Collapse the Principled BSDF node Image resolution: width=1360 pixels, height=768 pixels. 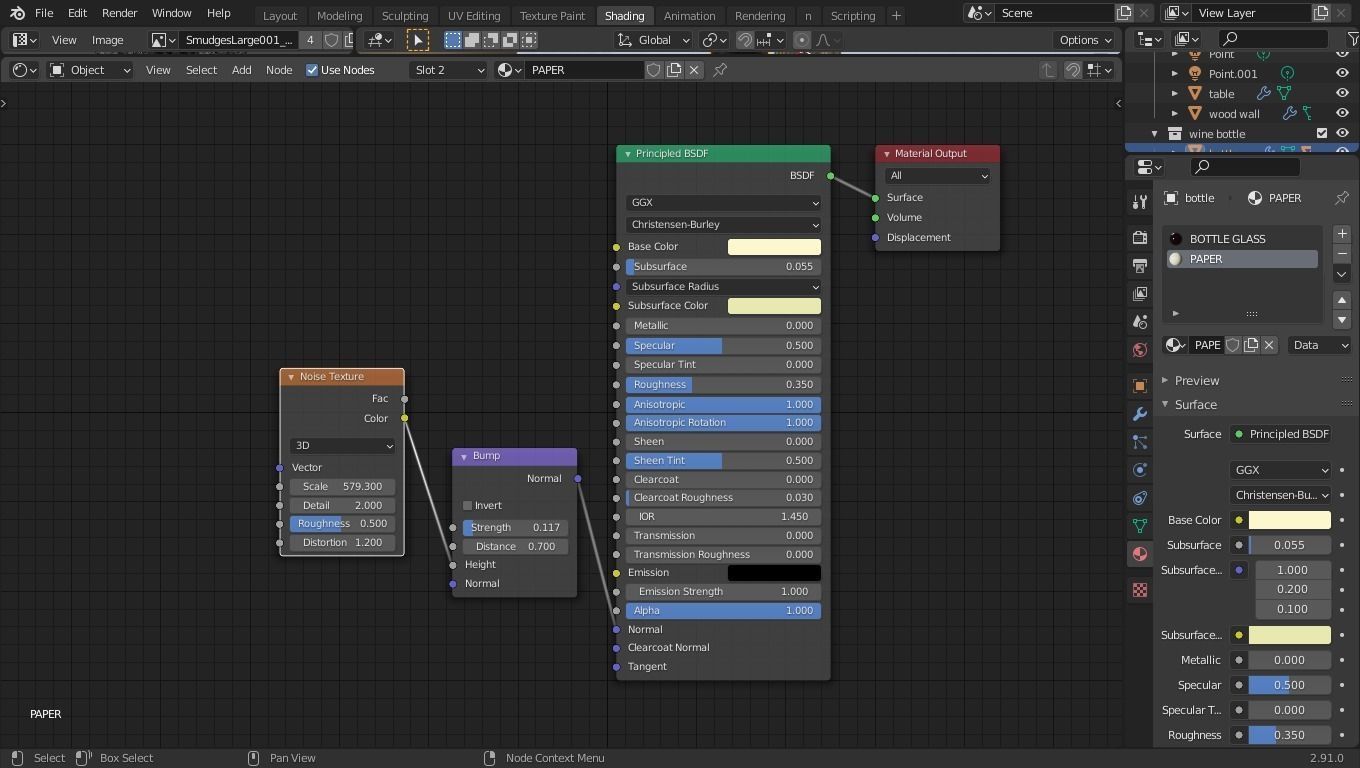[627, 154]
